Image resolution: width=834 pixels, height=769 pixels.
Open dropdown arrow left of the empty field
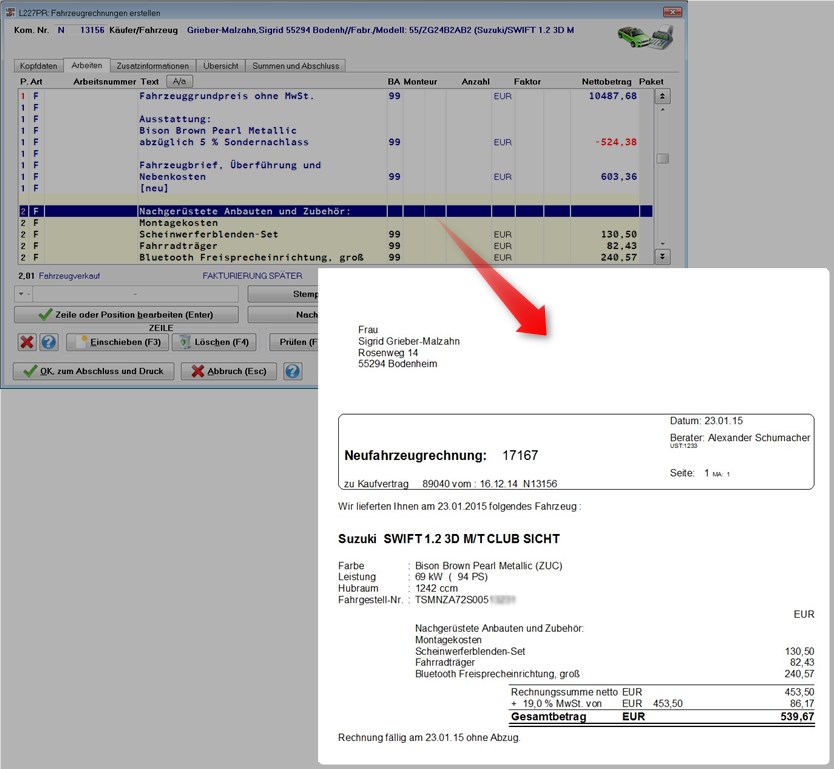[24, 294]
